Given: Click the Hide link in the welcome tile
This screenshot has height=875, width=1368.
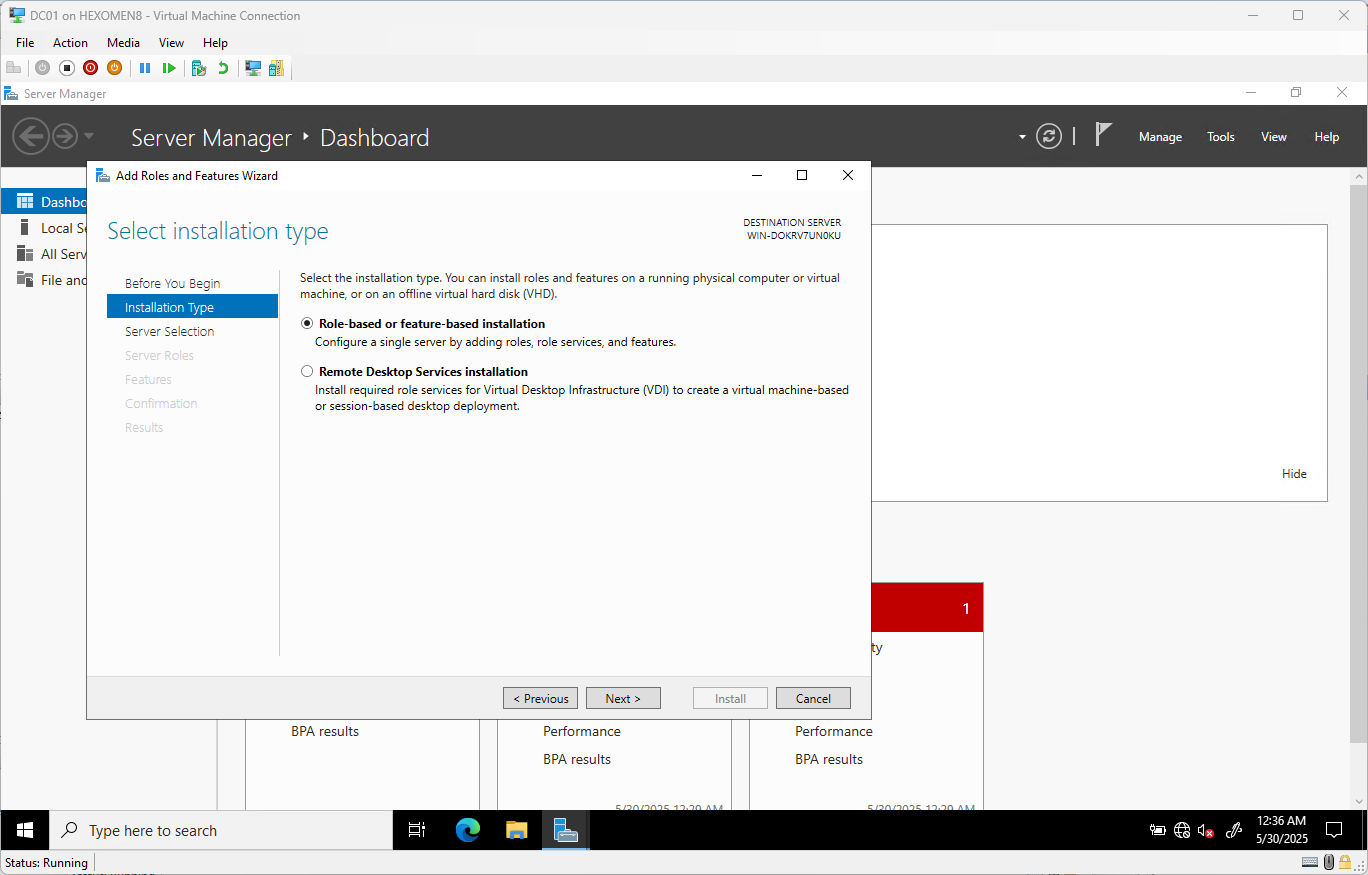Looking at the screenshot, I should point(1294,474).
